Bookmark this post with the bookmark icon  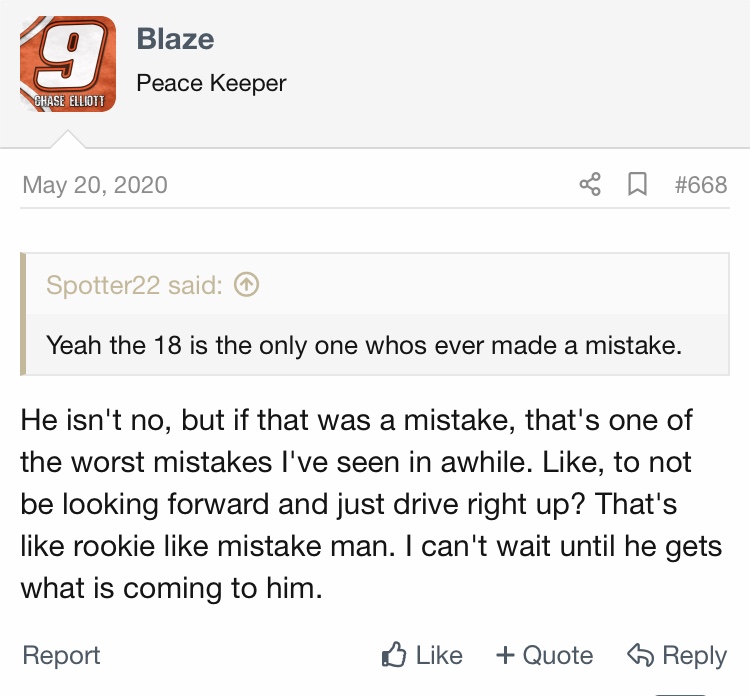point(636,185)
